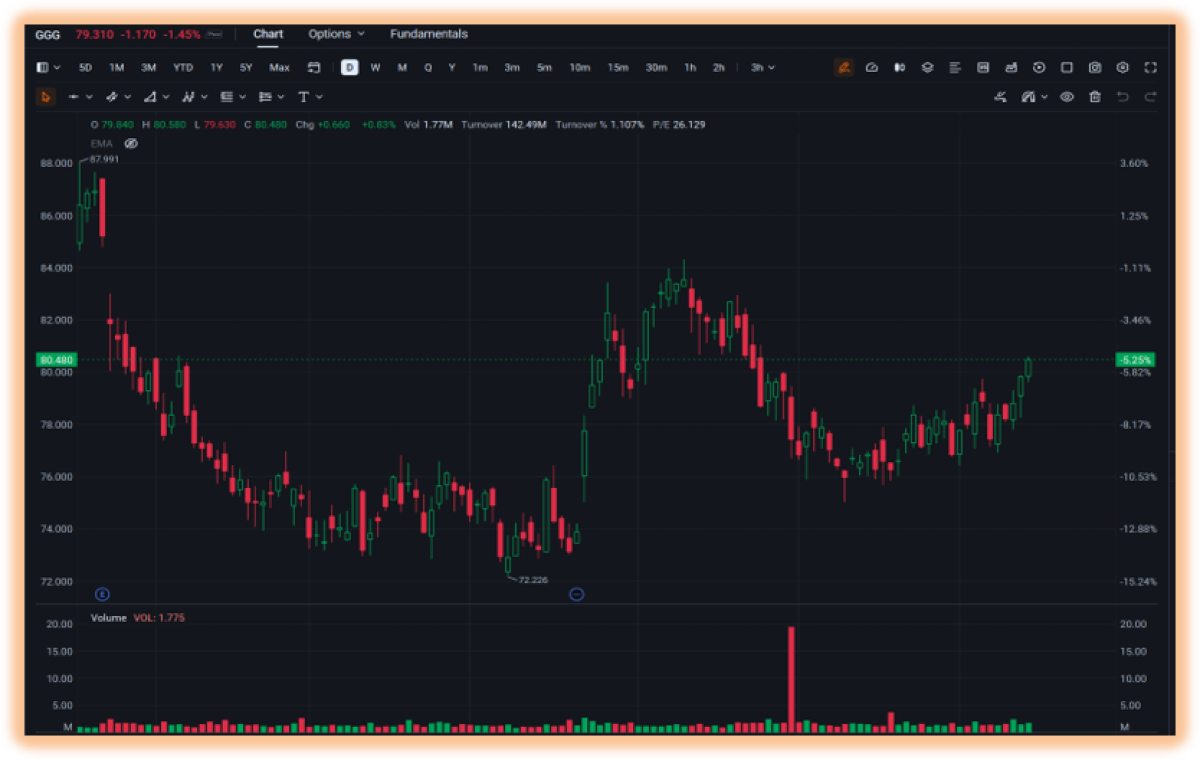Click the 87.991 high price label

(104, 159)
